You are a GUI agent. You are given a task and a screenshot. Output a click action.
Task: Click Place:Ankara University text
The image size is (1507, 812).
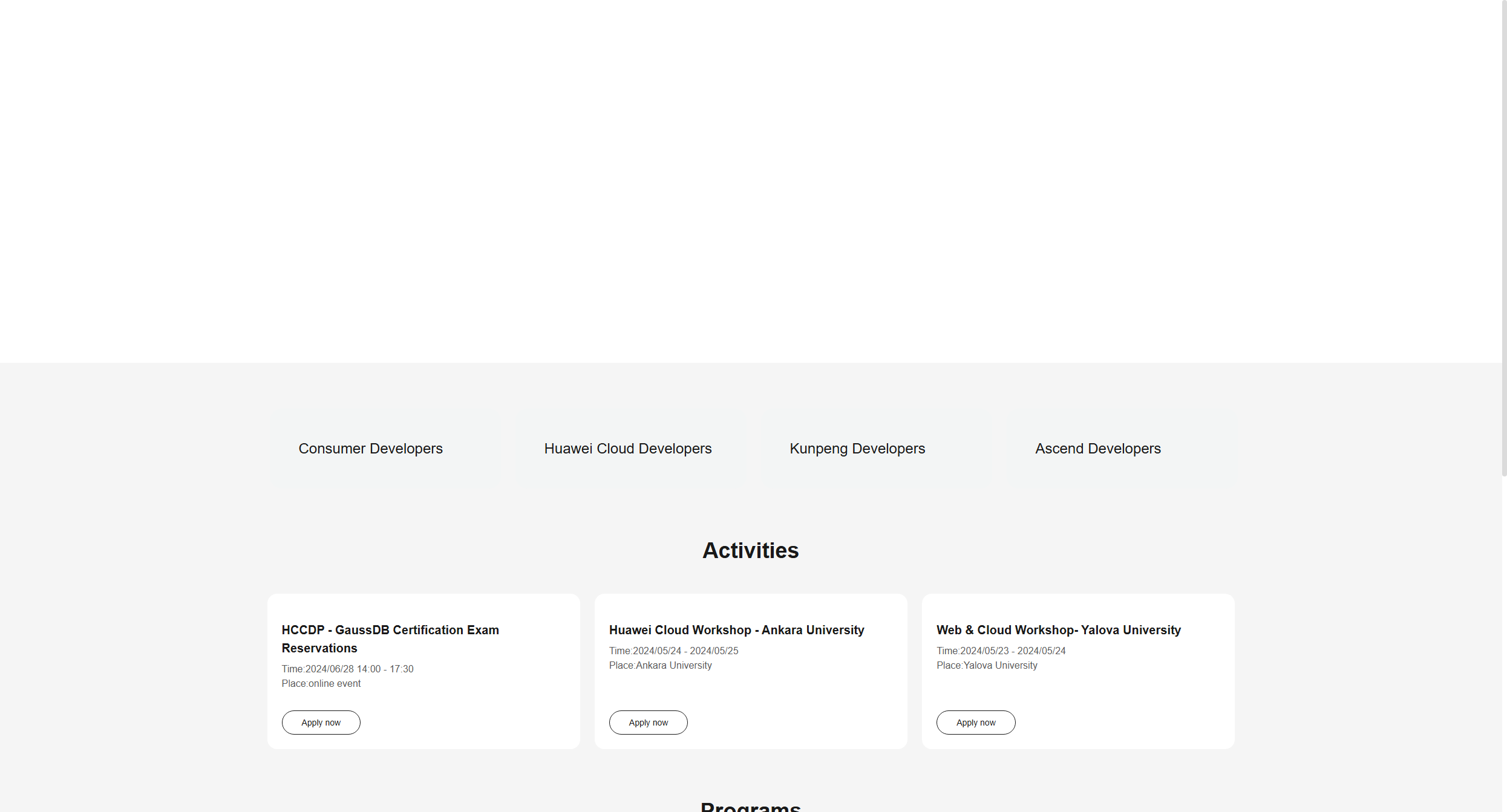click(661, 665)
